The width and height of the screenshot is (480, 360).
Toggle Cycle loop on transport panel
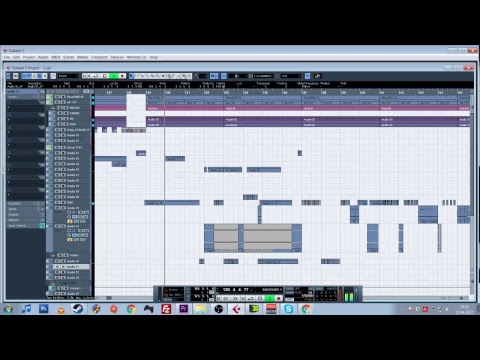point(250,298)
